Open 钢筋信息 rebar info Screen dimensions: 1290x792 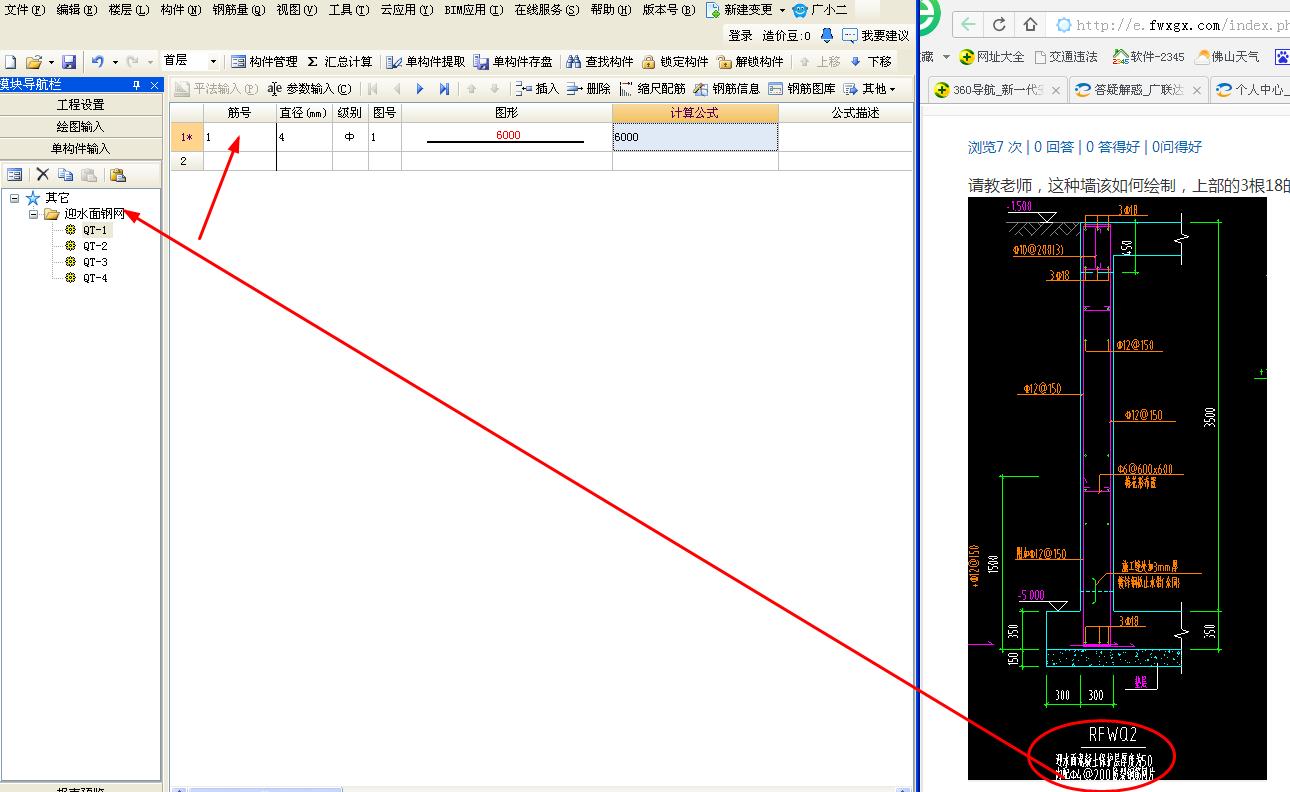click(x=727, y=89)
